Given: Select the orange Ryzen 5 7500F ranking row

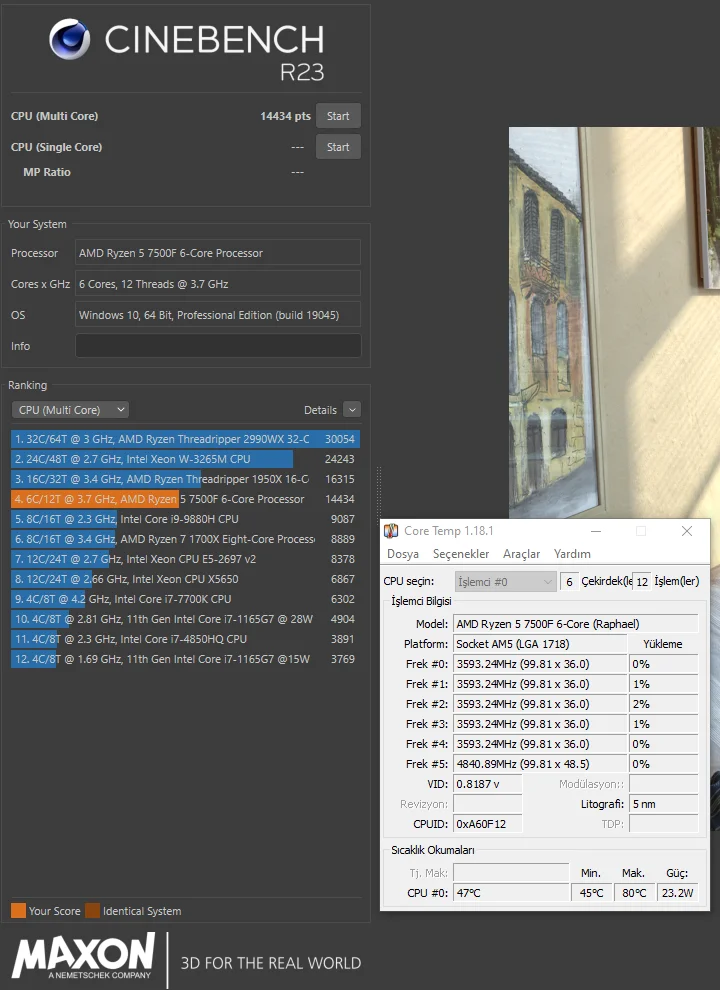Looking at the screenshot, I should [x=186, y=499].
